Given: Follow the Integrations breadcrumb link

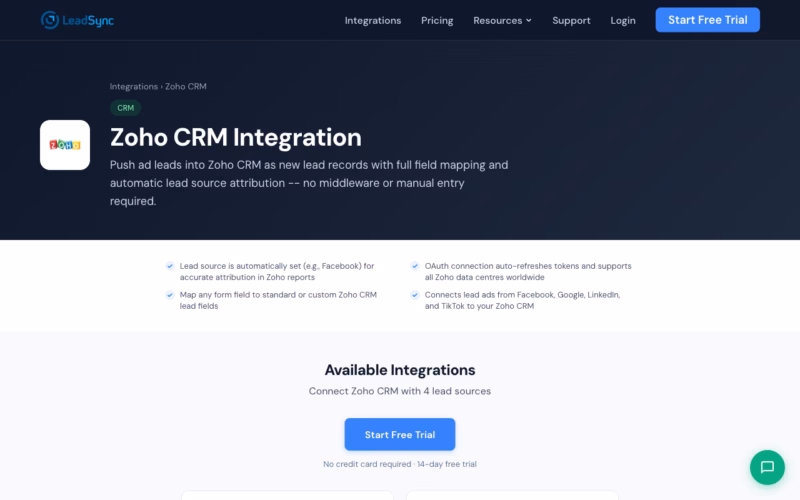Looking at the screenshot, I should pos(134,86).
